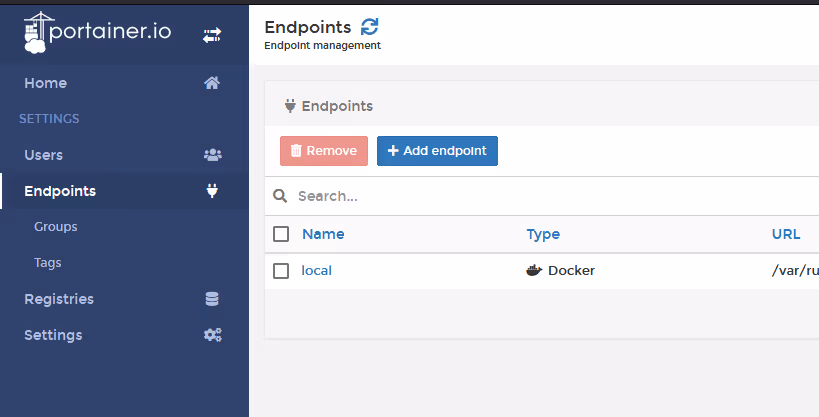The height and width of the screenshot is (417, 819).
Task: Click the Registries database icon
Action: point(212,299)
